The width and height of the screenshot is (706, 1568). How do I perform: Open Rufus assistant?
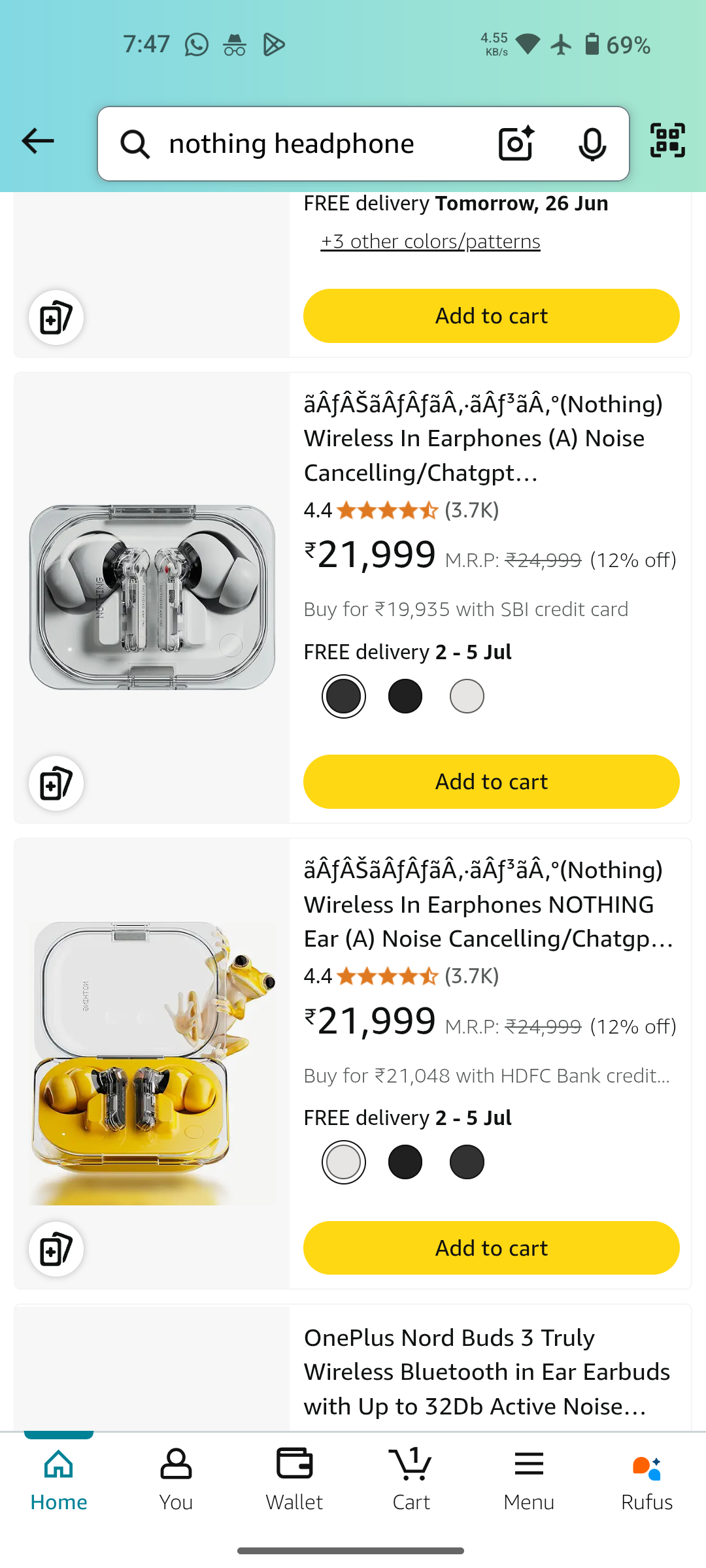(647, 1481)
